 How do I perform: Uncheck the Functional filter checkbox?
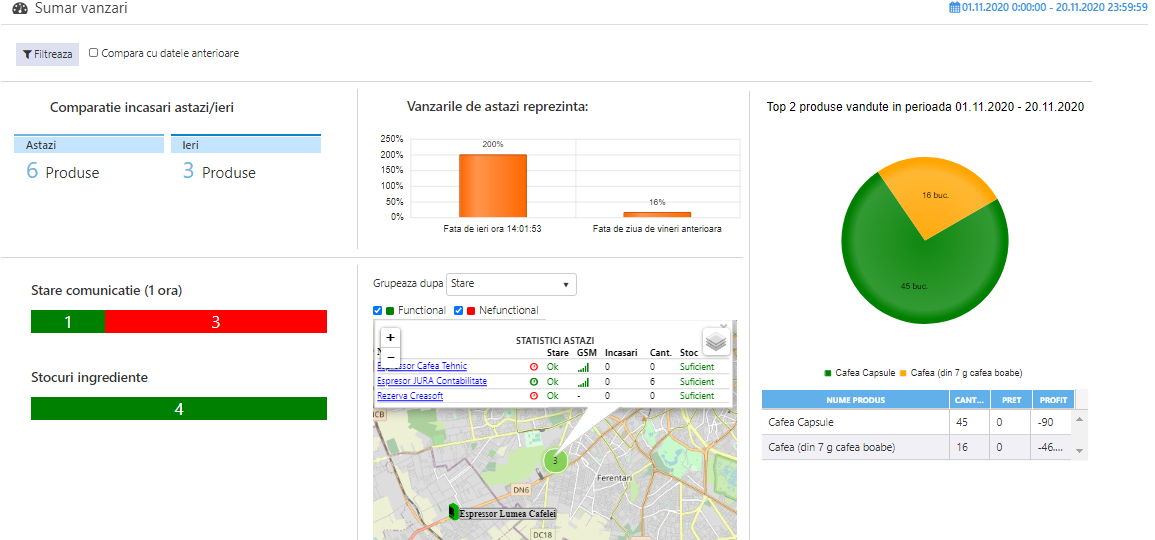tap(378, 310)
